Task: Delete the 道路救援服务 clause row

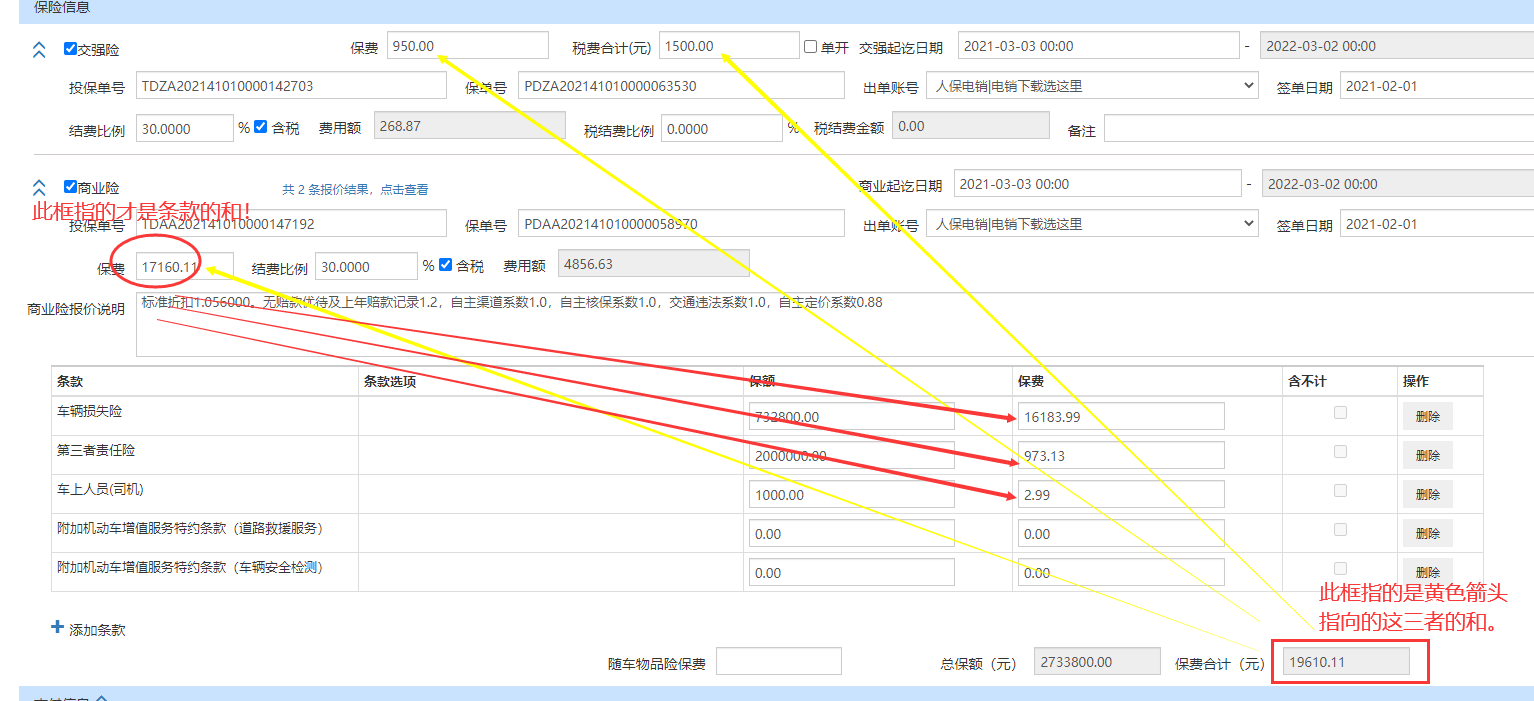Action: 1428,533
